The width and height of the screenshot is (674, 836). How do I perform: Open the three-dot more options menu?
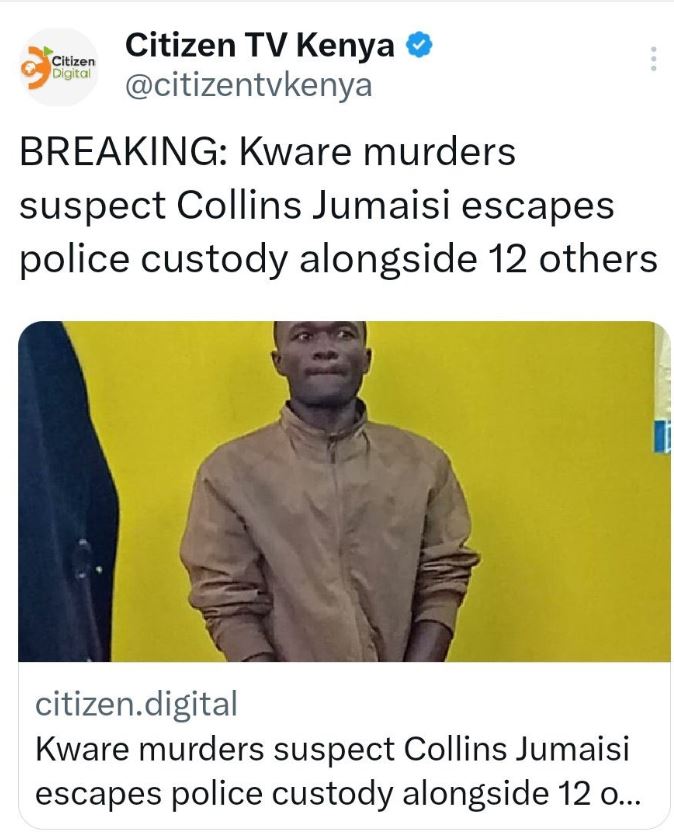654,59
